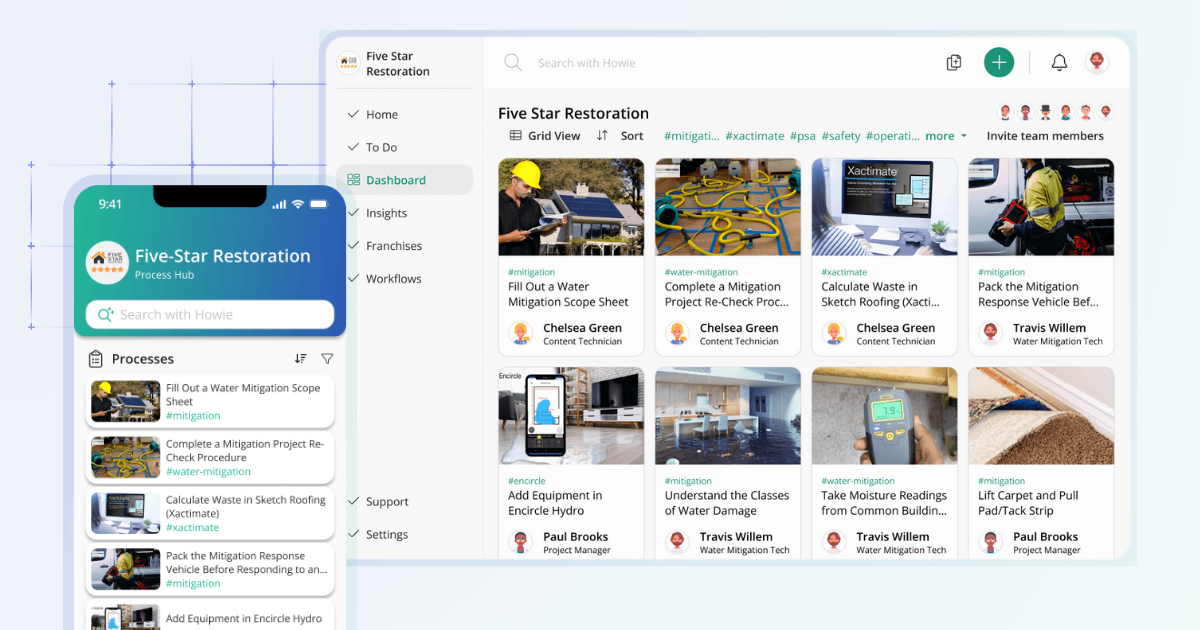Click the Invite team members link
The height and width of the screenshot is (630, 1200).
click(x=1046, y=135)
